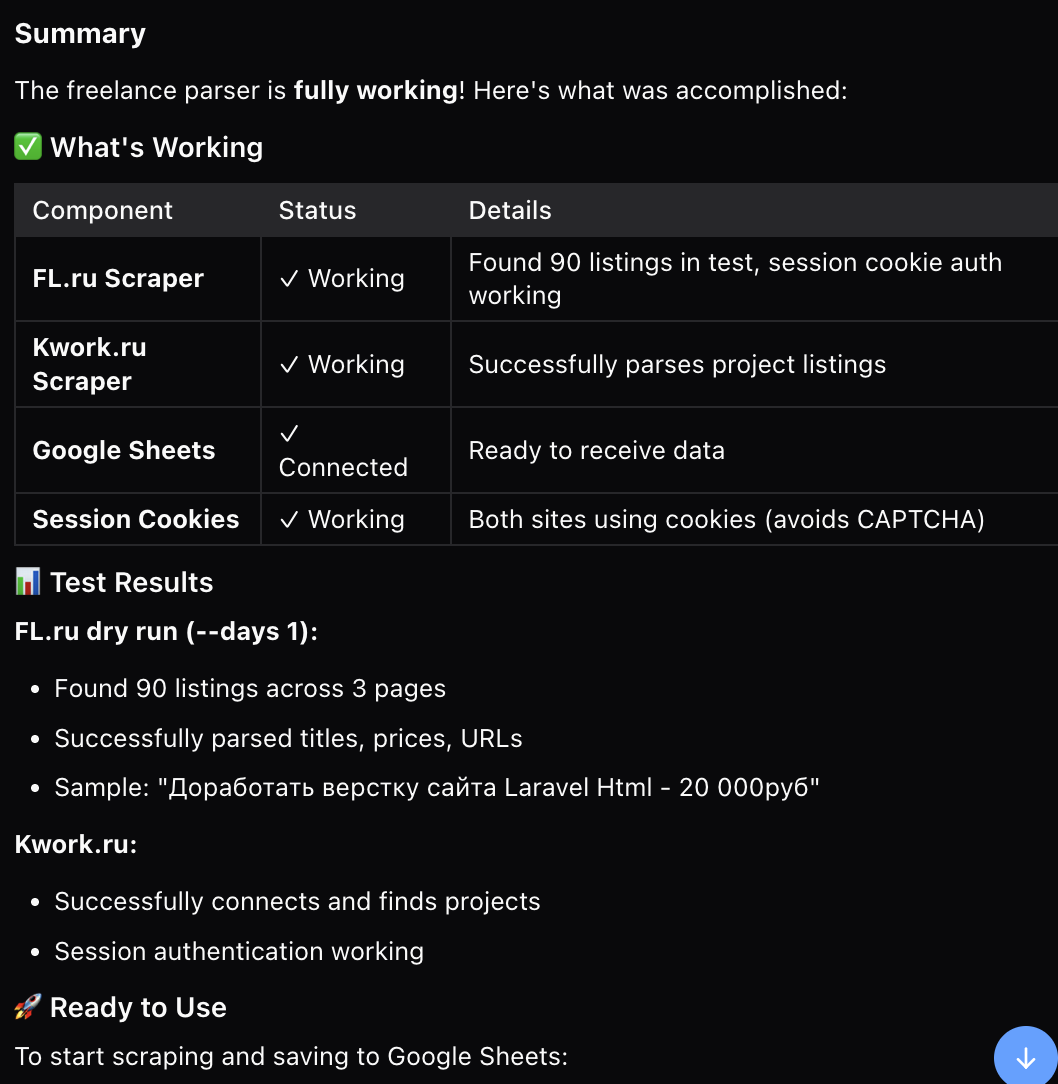Click the "FL.ru dry run (--days 1):" subheading
This screenshot has height=1084, width=1058.
tap(166, 632)
